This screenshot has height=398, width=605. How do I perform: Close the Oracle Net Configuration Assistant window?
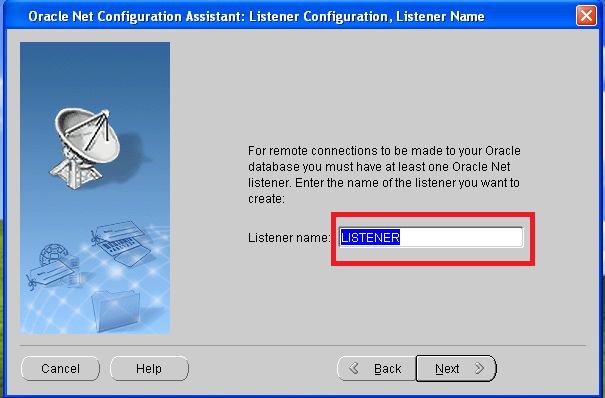coord(586,16)
